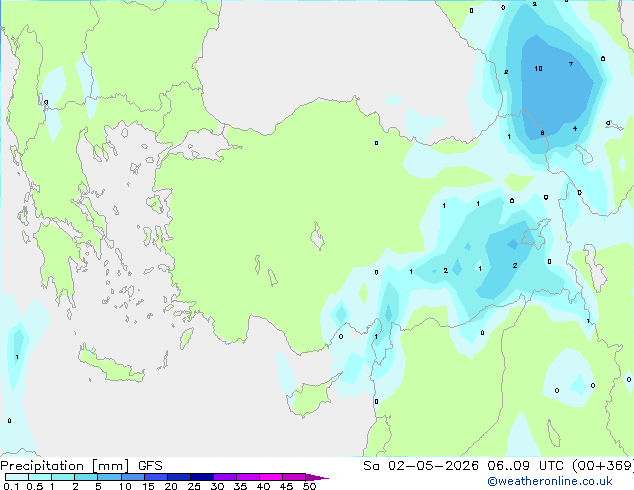Image resolution: width=634 pixels, height=490 pixels.
Task: Click the legend label '20'
Action: pos(171,486)
